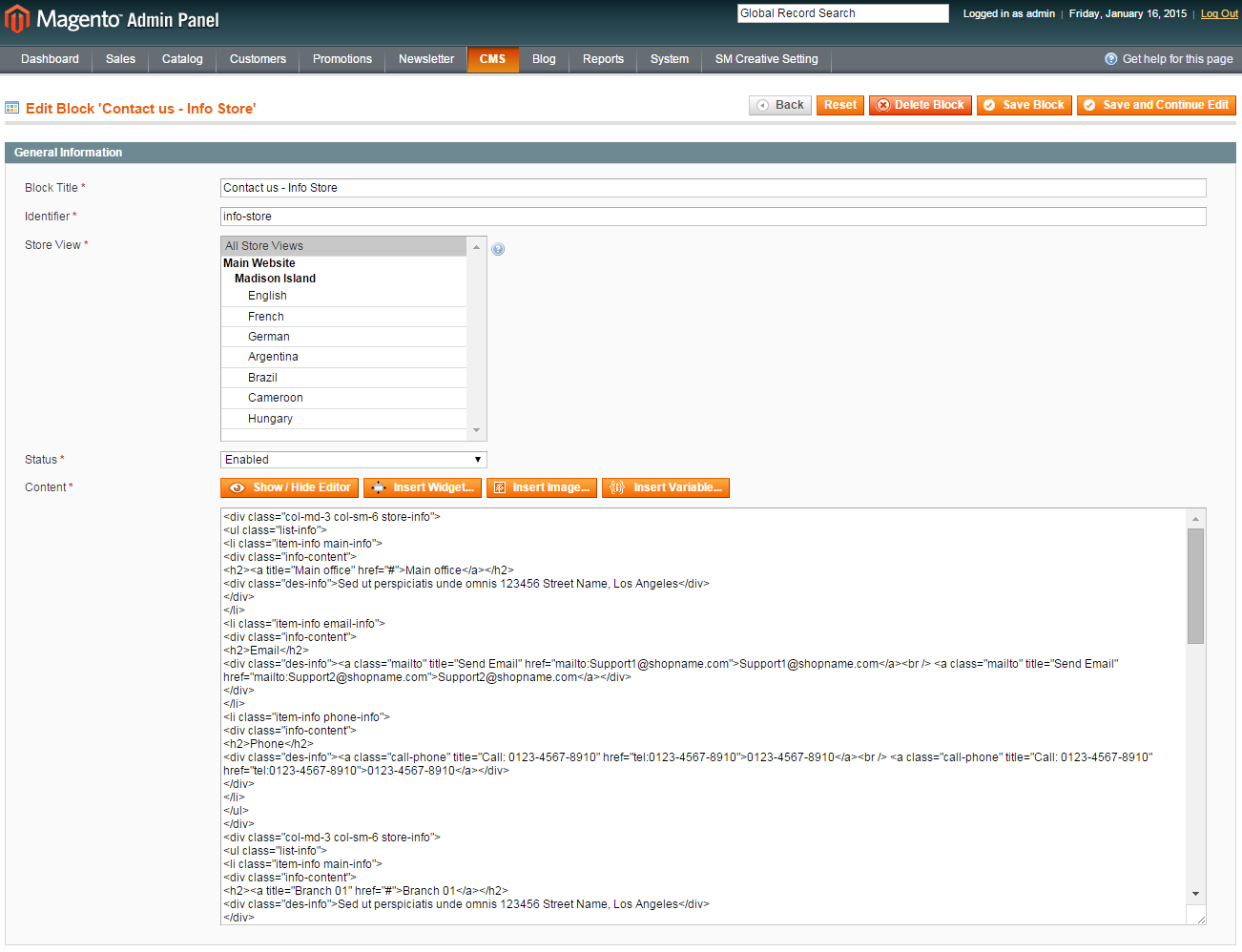Screen dimensions: 1242x952
Task: Click the Edit Block heading icon
Action: (12, 109)
